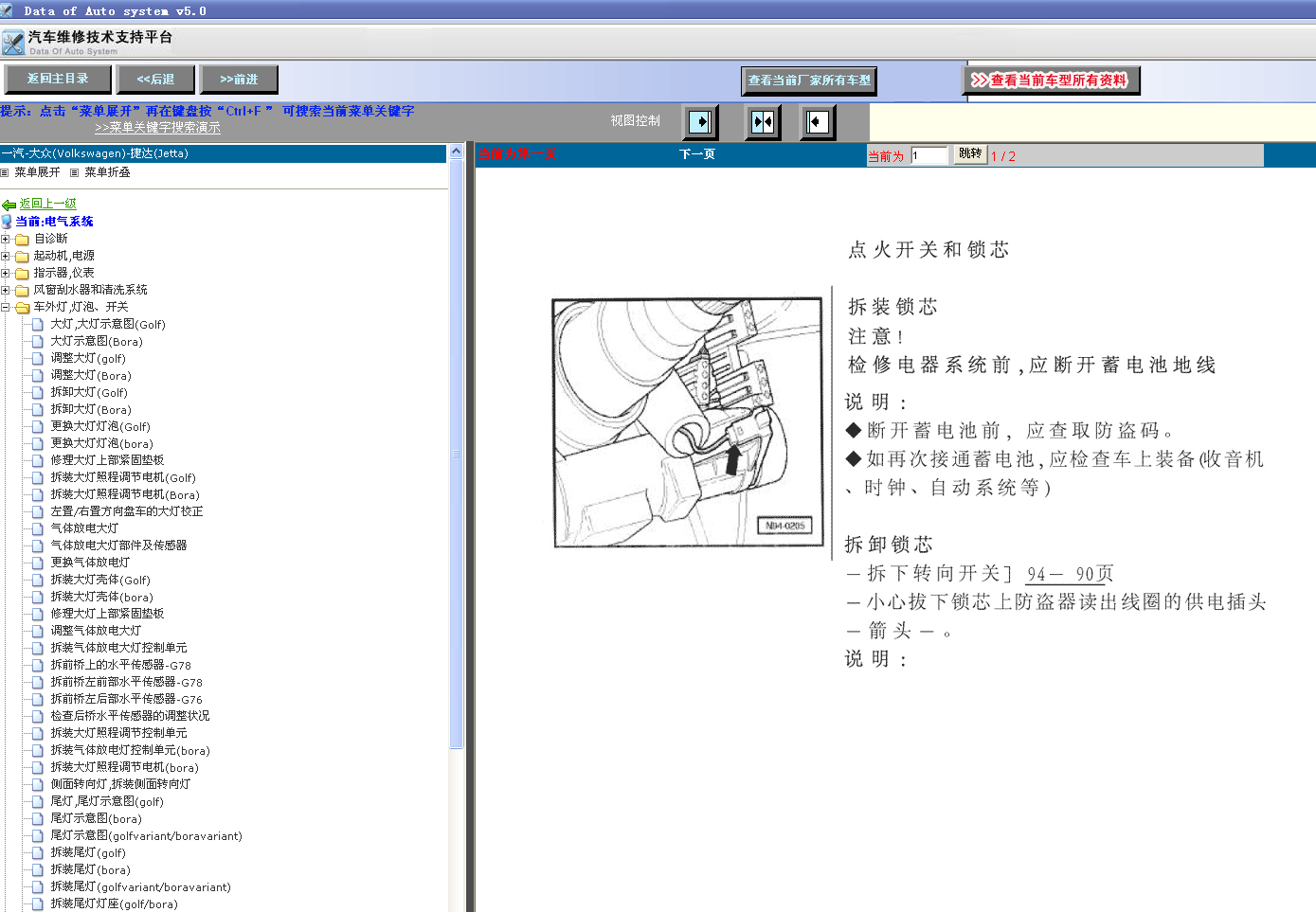Open 检查后桥水平传感器的调整状况 entry
Viewport: 1316px width, 912px height.
[130, 716]
